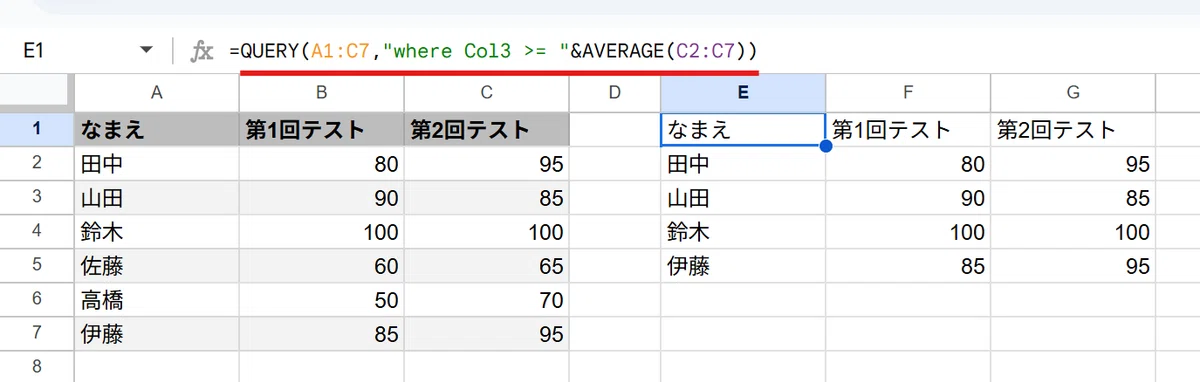This screenshot has height=382, width=1200.
Task: Click cell B7 with value 85
Action: pos(322,333)
